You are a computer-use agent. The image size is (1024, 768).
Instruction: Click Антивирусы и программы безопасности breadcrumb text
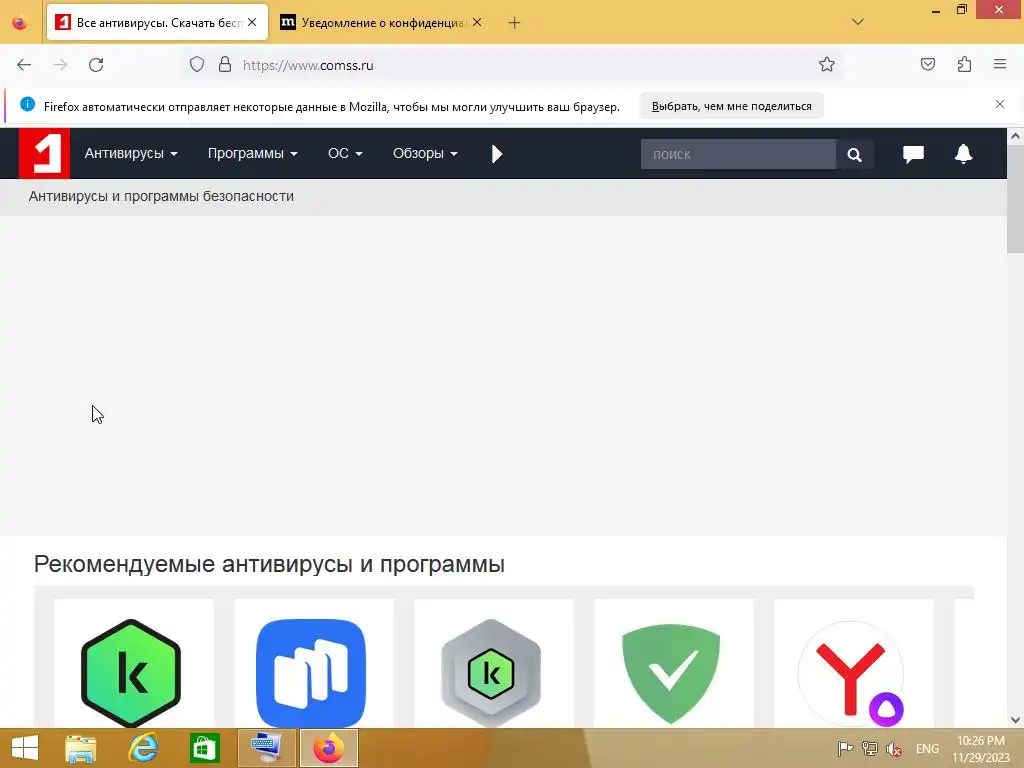point(161,197)
